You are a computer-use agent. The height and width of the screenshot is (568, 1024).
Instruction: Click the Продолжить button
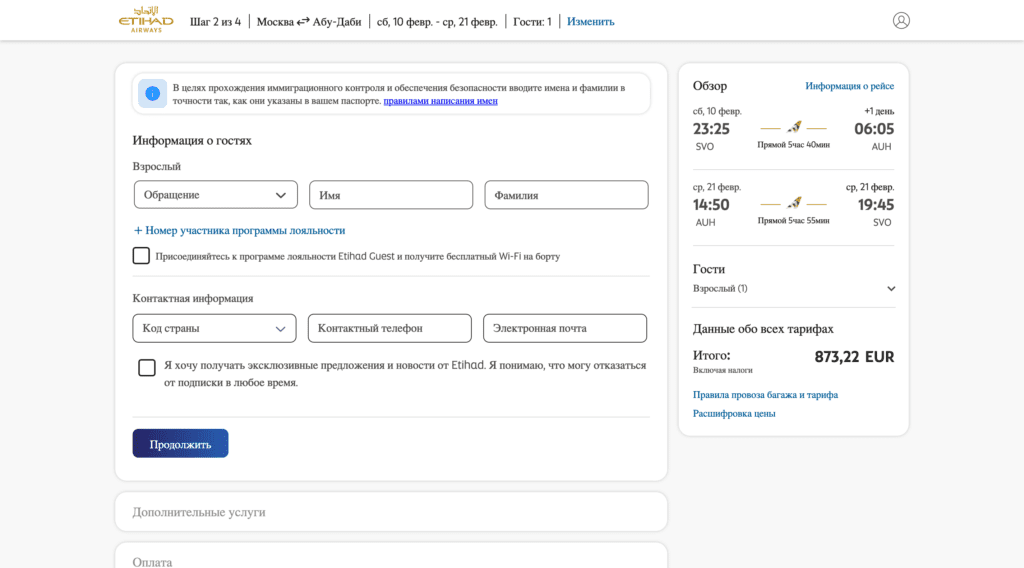click(180, 444)
